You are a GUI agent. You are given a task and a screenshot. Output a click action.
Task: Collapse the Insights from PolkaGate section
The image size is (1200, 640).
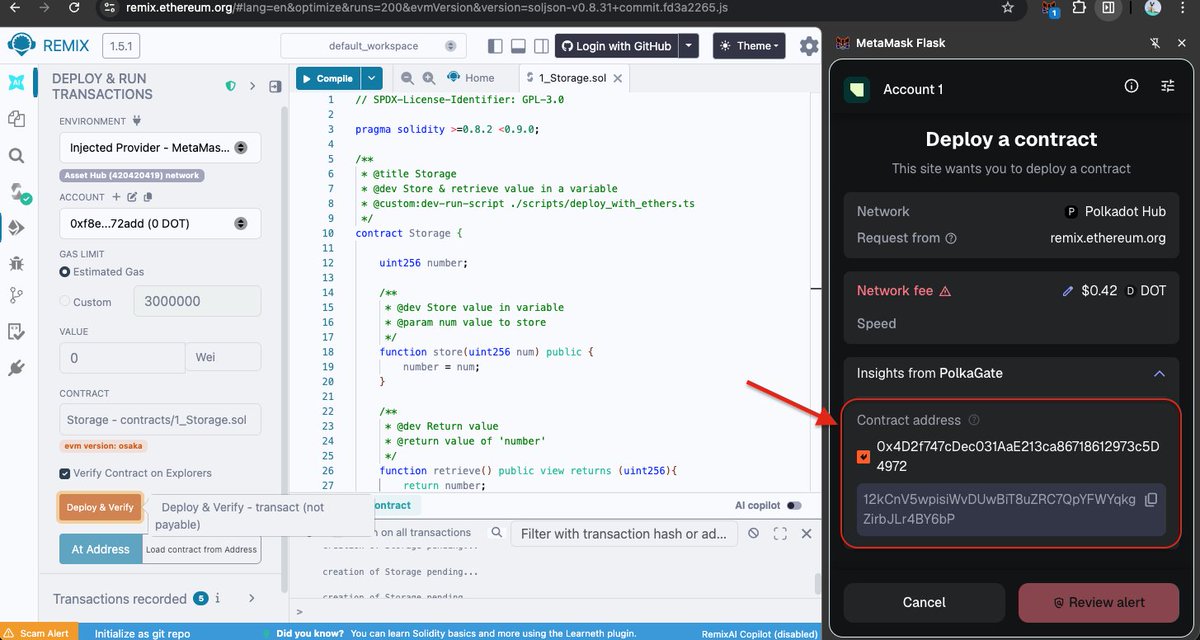(x=1159, y=373)
